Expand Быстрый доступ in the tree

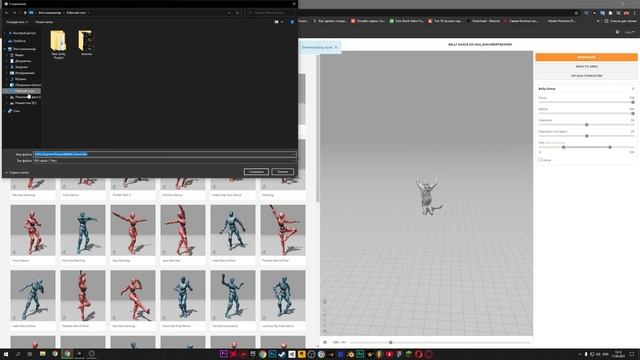(5, 33)
